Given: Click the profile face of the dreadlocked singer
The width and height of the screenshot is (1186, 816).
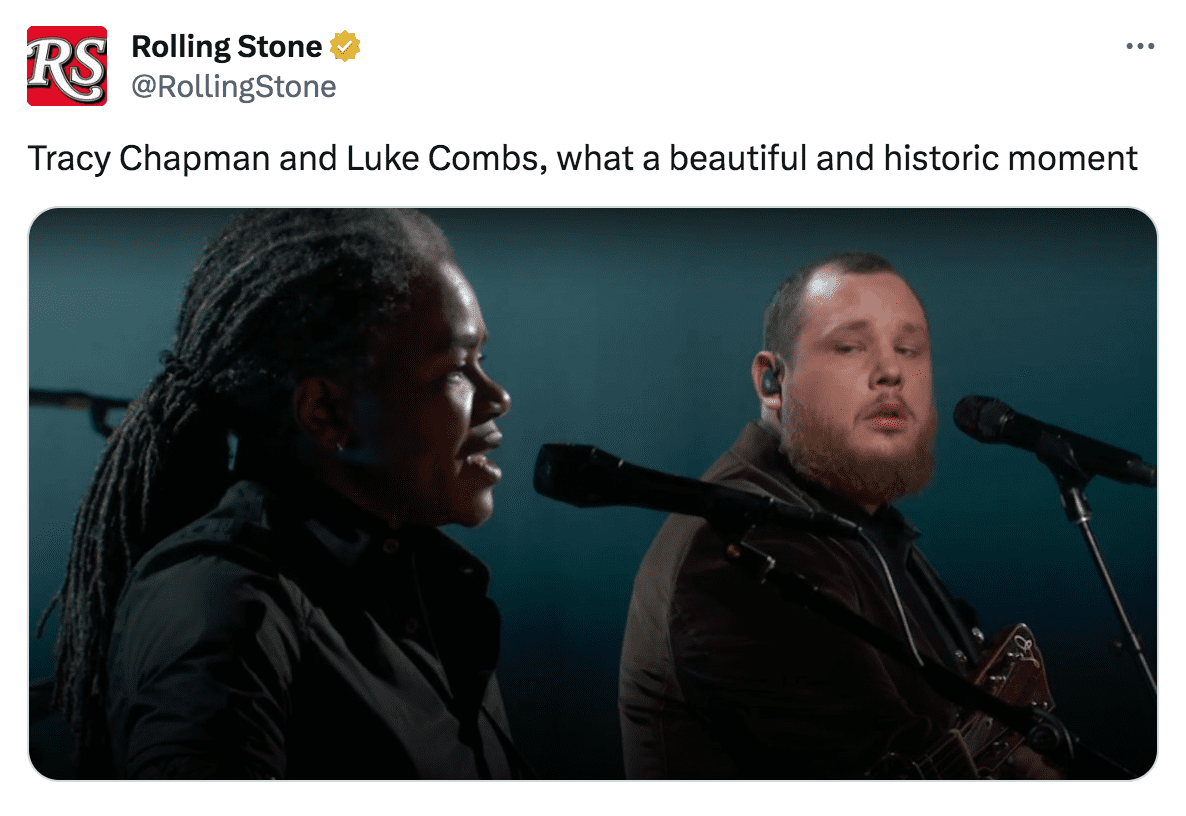Looking at the screenshot, I should click(x=450, y=400).
